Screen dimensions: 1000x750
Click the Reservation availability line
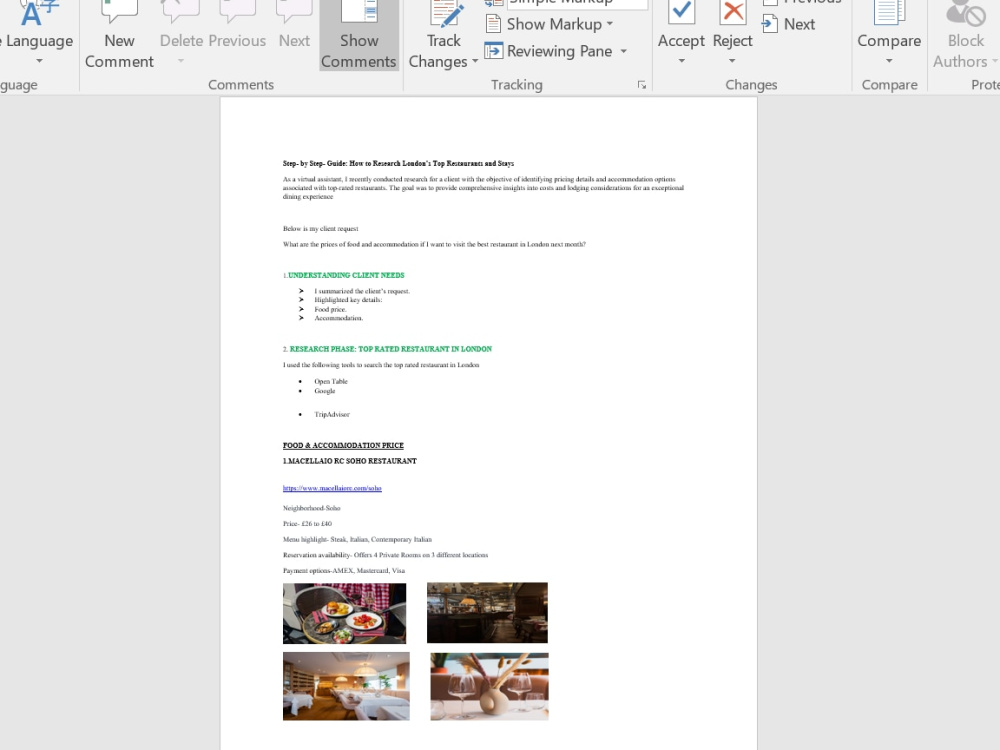click(385, 555)
